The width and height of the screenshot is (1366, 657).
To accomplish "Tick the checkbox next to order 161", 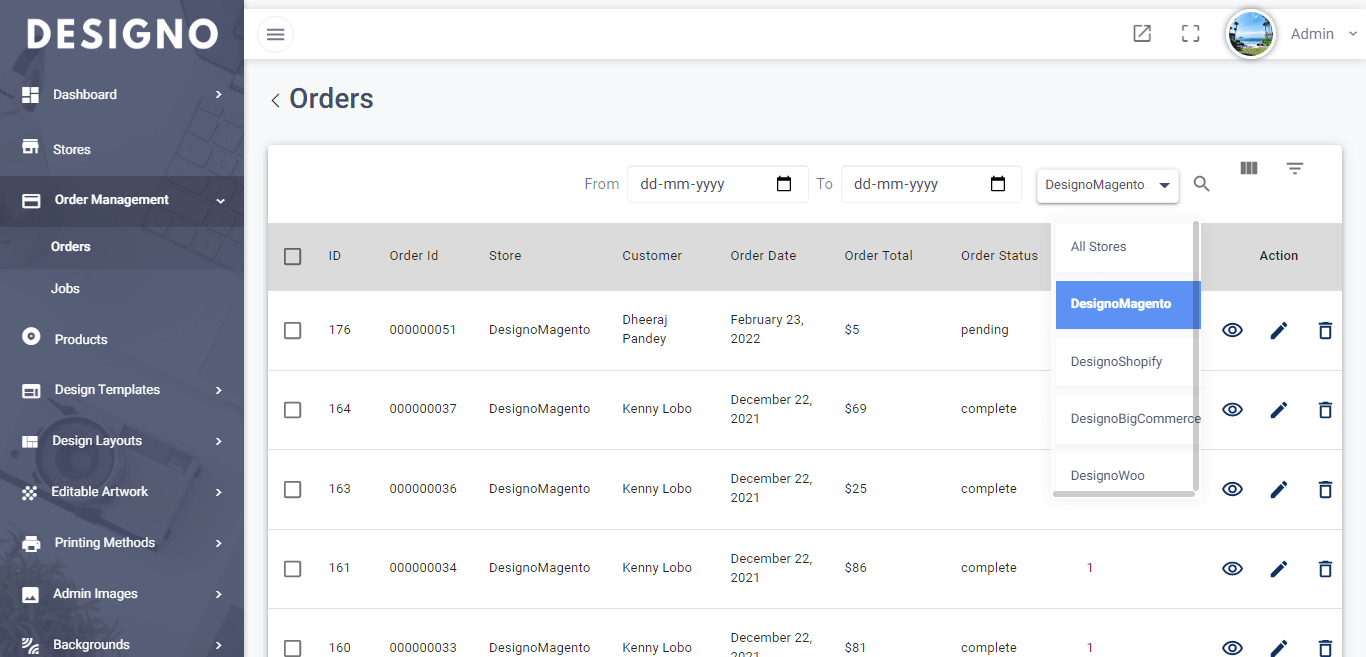I will click(x=292, y=568).
